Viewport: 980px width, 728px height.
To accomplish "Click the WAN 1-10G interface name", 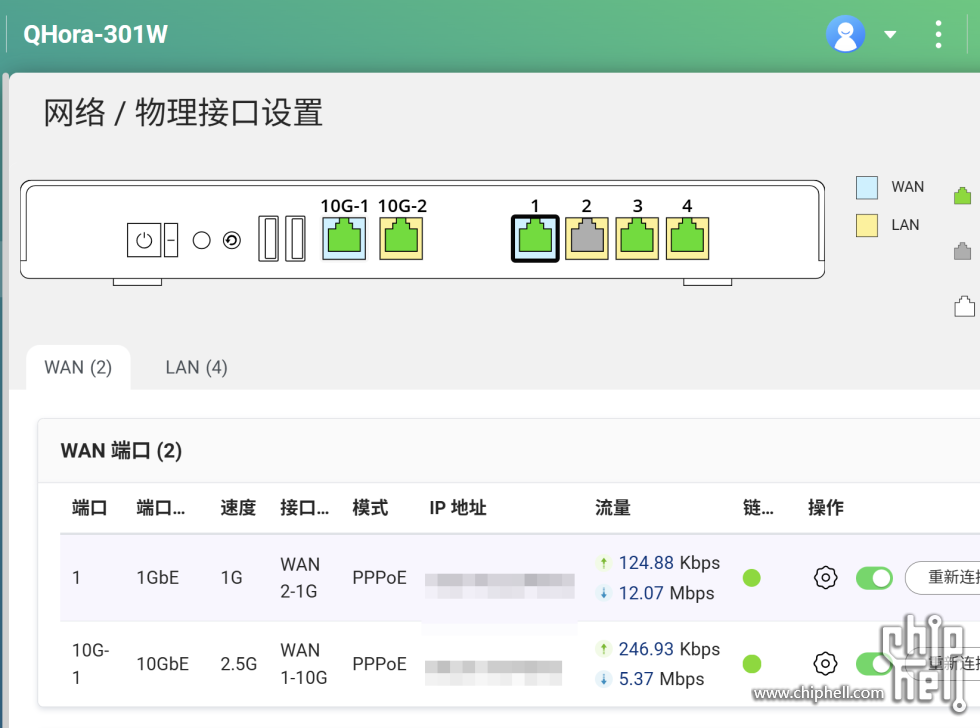I will click(x=304, y=664).
